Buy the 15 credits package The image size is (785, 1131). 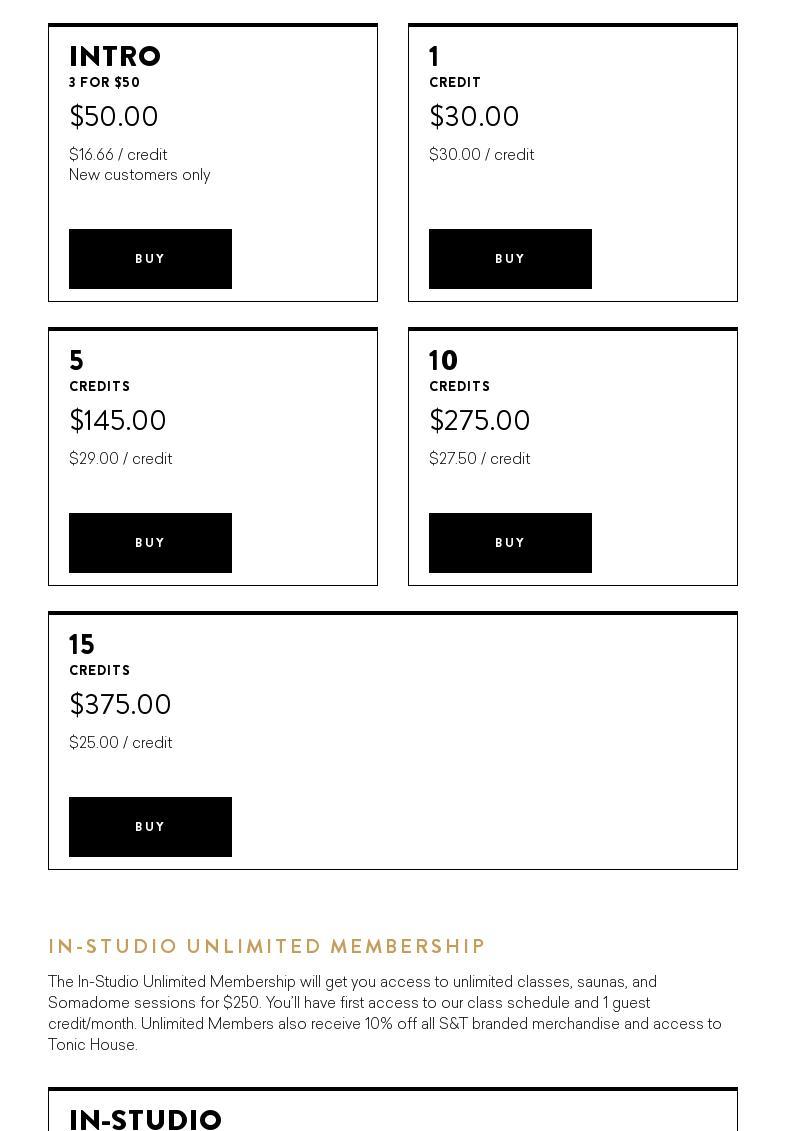click(x=150, y=827)
